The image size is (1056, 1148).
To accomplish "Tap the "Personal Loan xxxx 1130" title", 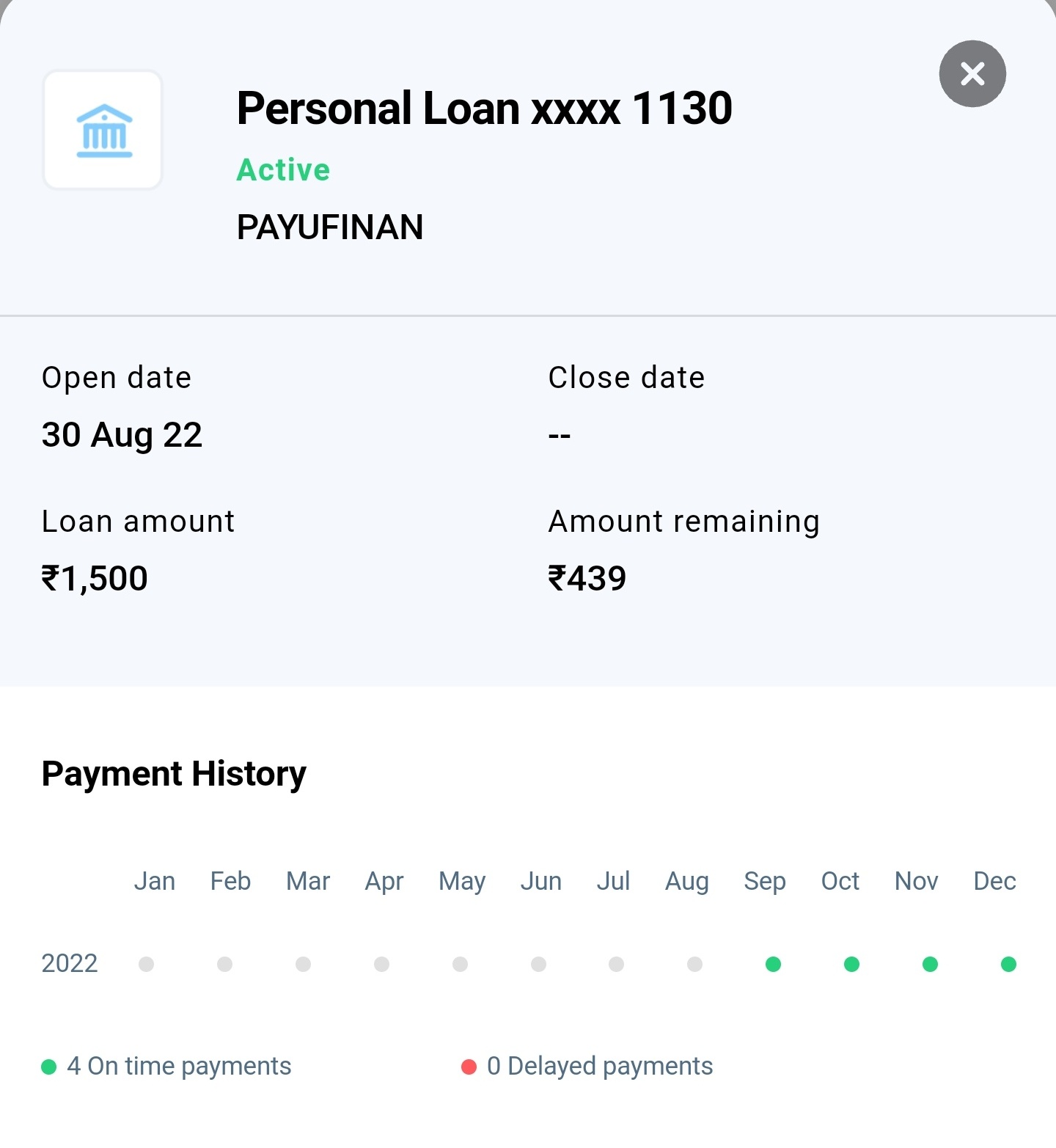I will pos(484,109).
